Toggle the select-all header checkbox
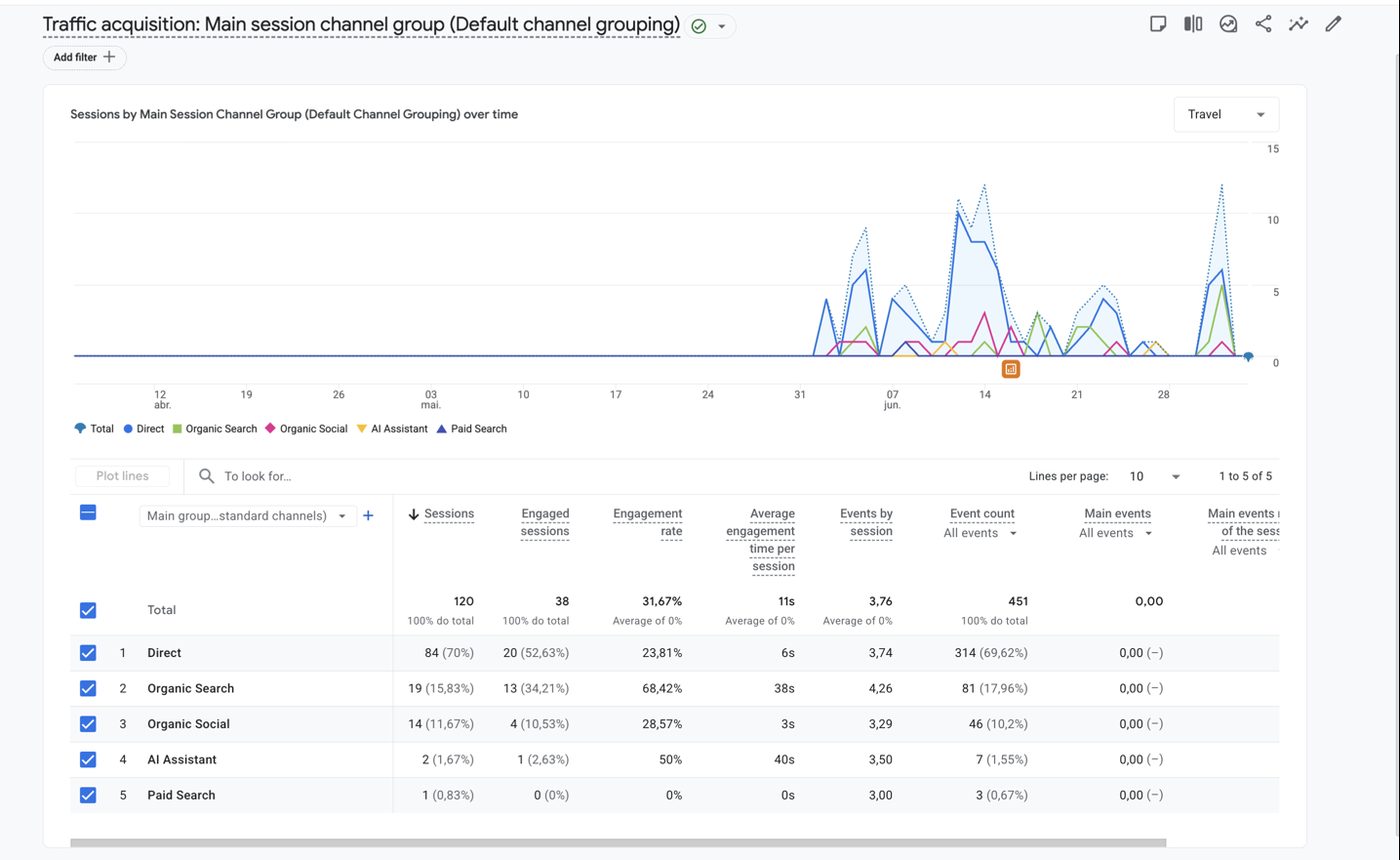Image resolution: width=1400 pixels, height=860 pixels. click(x=88, y=512)
